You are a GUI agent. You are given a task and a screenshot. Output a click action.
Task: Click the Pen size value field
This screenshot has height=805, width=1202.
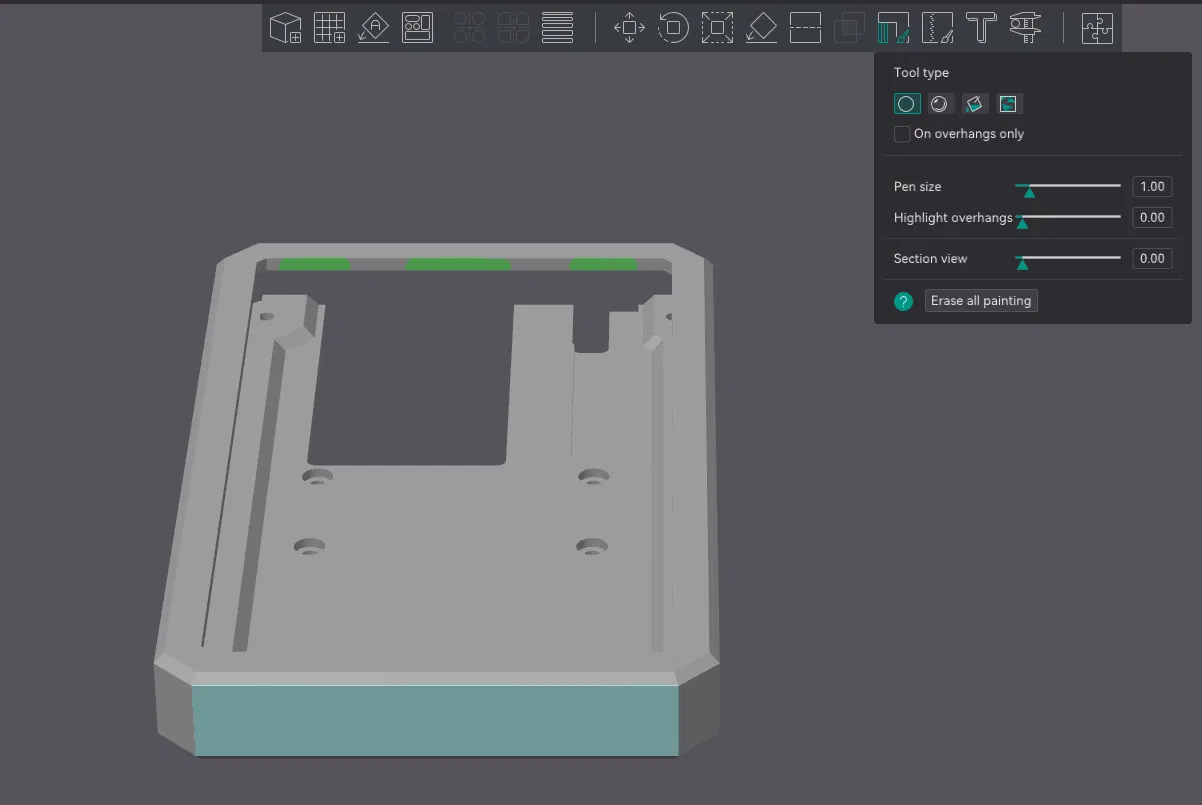click(1152, 186)
